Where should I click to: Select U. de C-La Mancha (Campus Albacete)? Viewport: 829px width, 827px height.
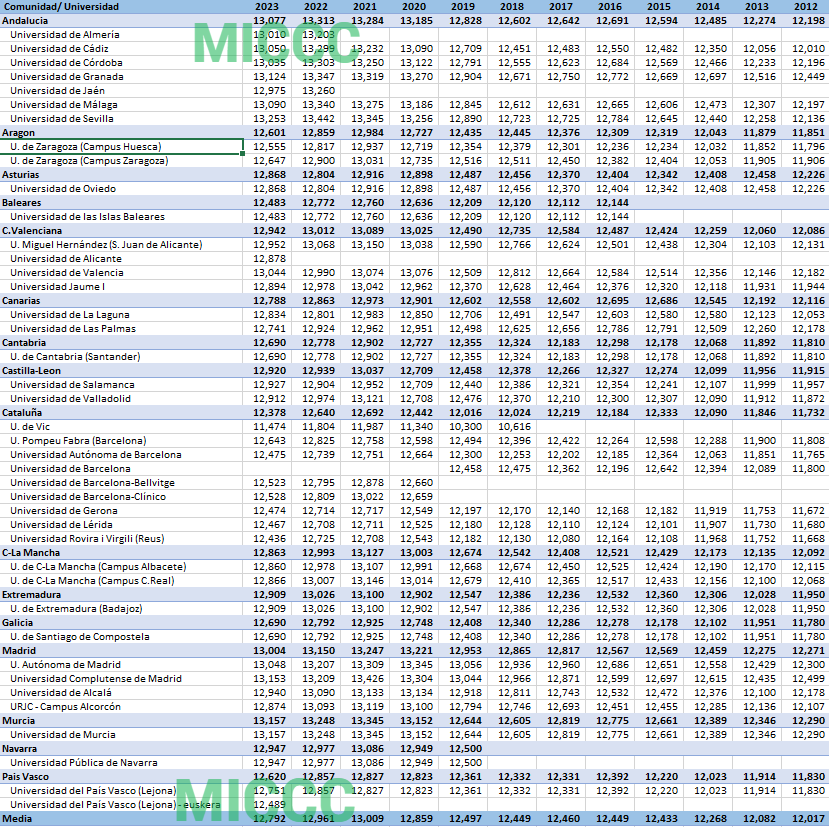coord(98,567)
